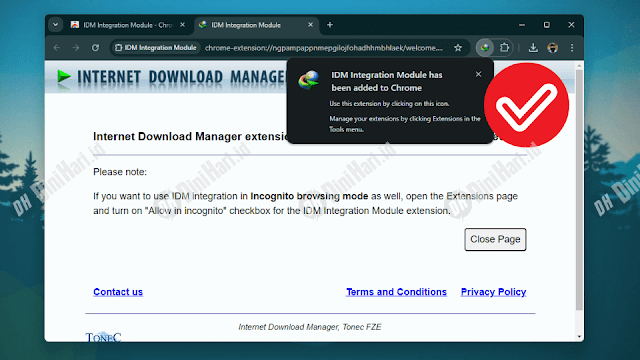Open Terms and Conditions link
Screen dimensions: 640x360
(396, 292)
